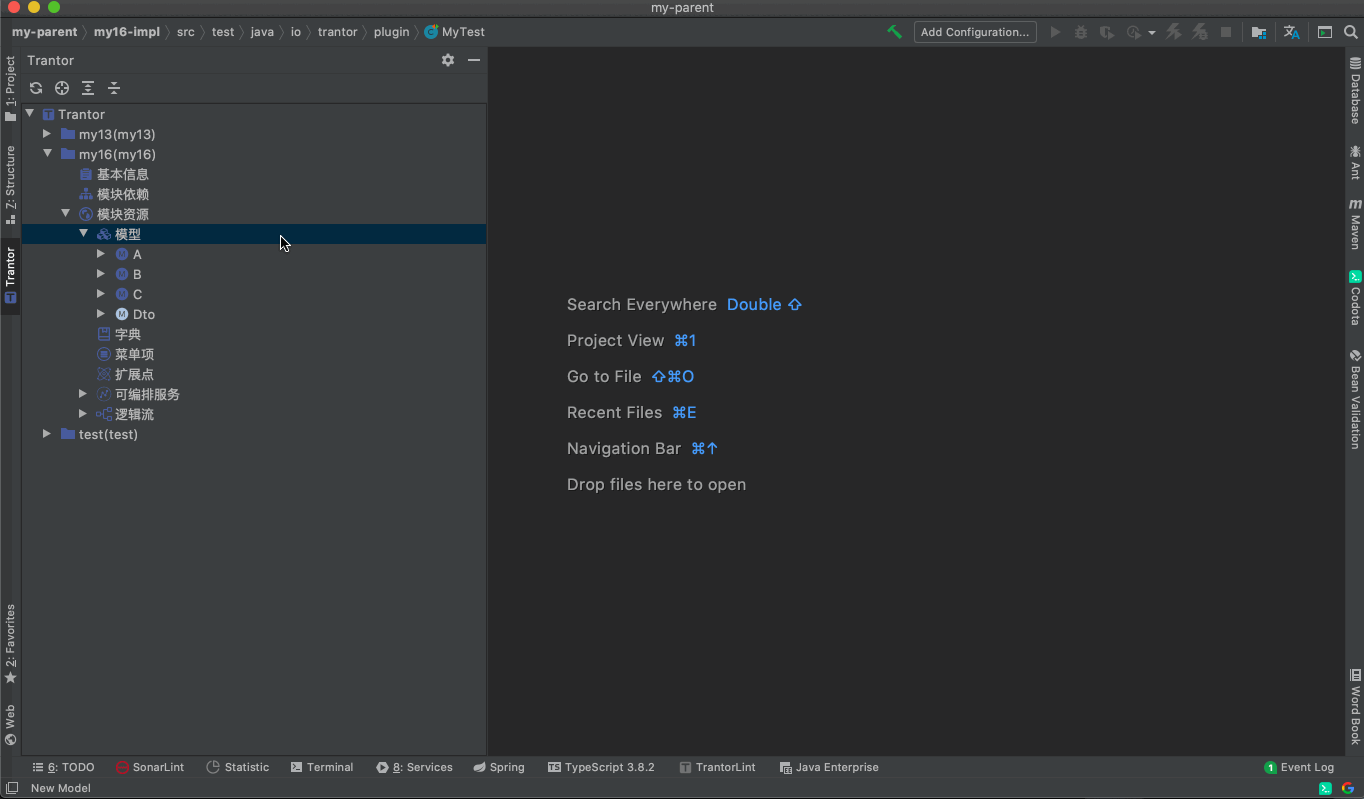Expand the Dto model arrow

coord(101,314)
